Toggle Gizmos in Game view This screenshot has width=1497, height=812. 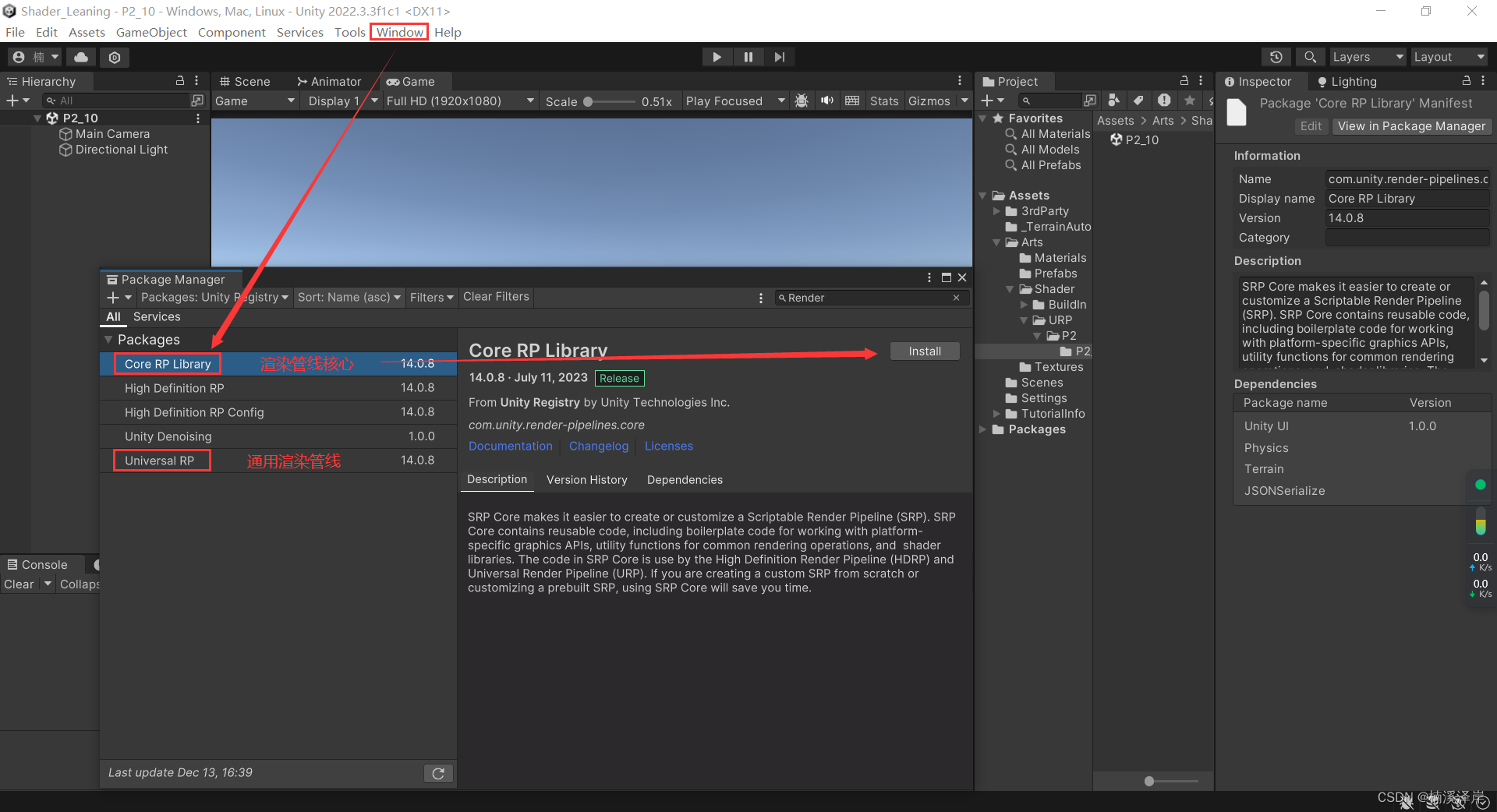(x=929, y=101)
